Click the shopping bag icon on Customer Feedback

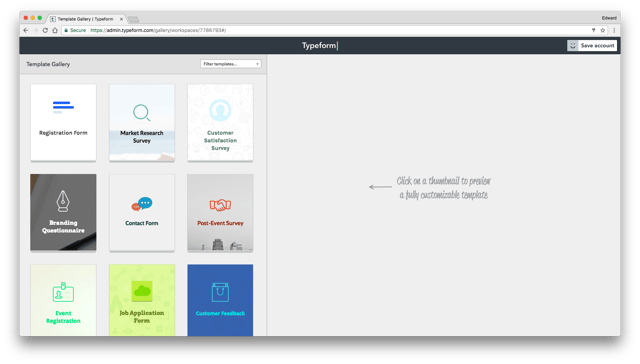[220, 292]
